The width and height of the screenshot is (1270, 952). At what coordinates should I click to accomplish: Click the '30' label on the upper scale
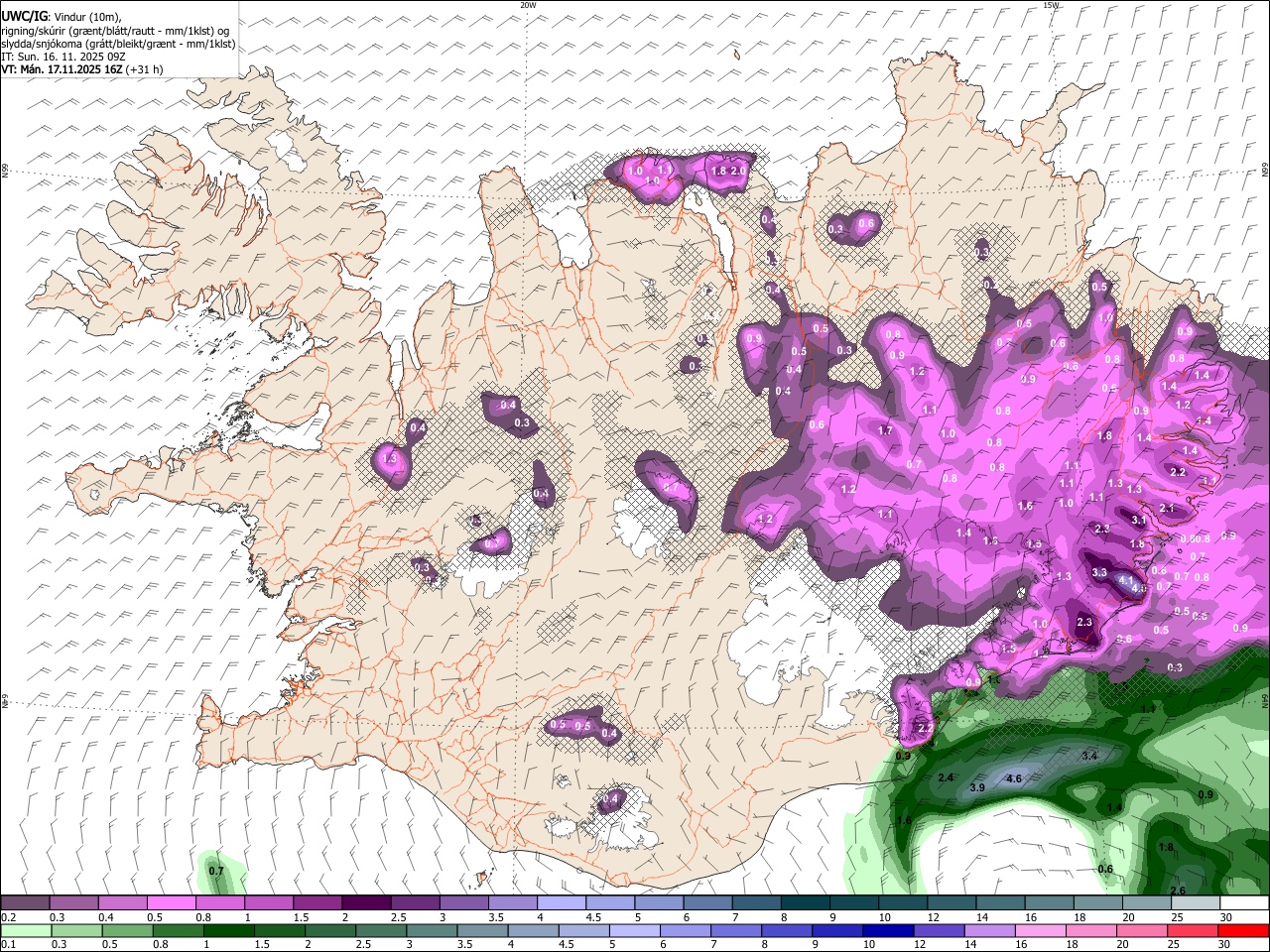1226,917
